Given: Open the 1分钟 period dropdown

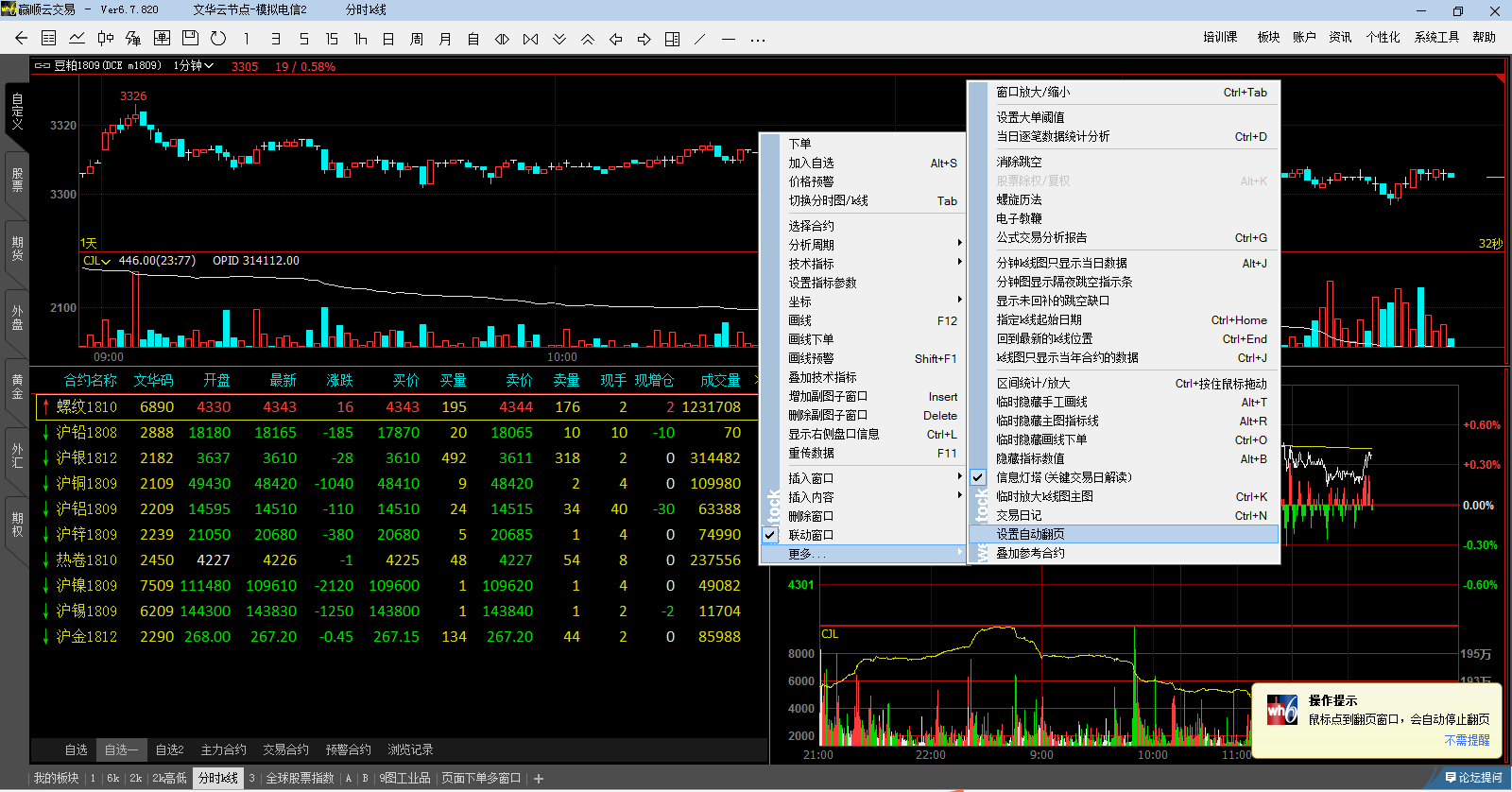Looking at the screenshot, I should [x=194, y=66].
